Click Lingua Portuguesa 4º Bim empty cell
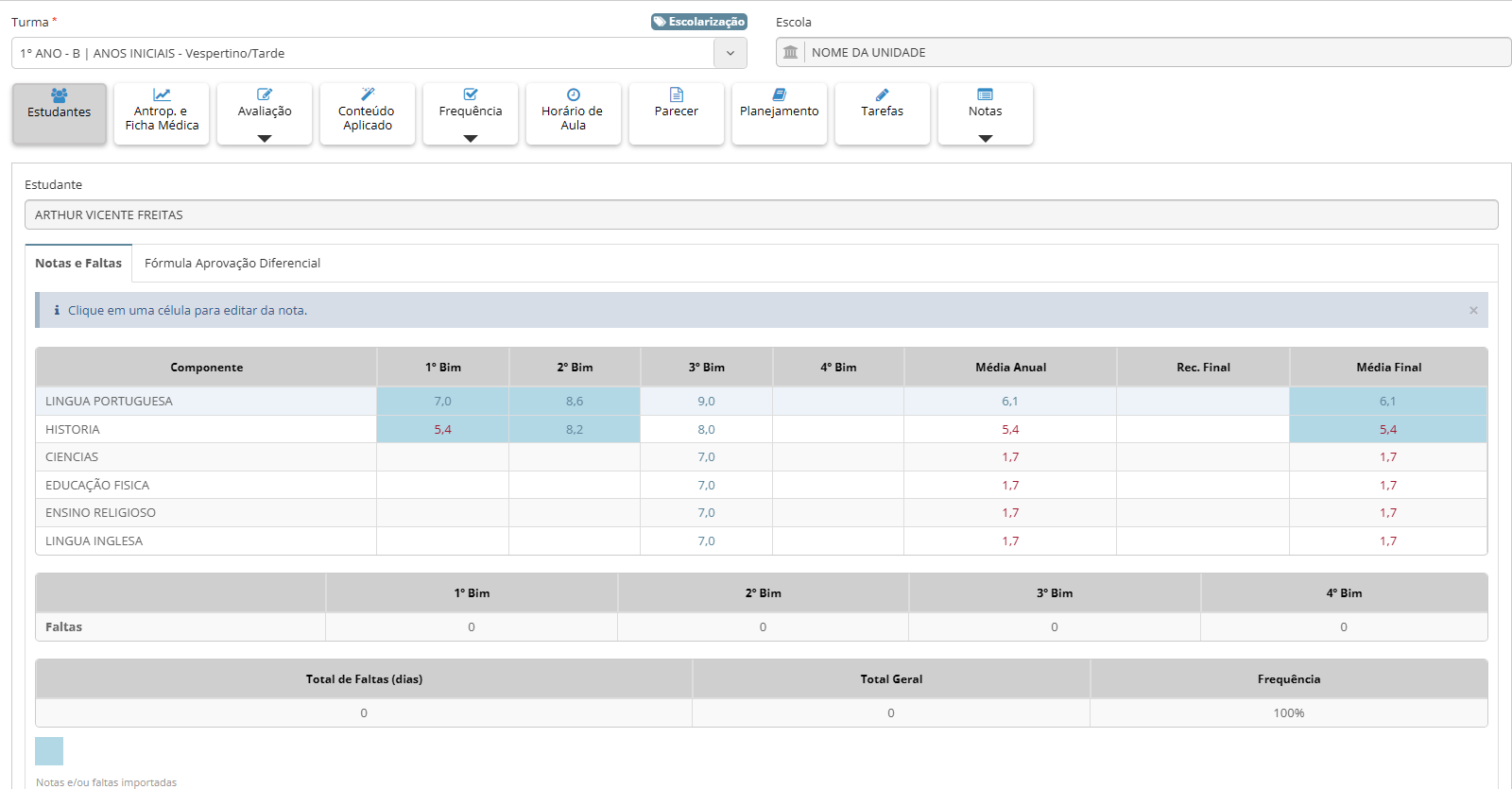This screenshot has width=1512, height=789. 838,401
